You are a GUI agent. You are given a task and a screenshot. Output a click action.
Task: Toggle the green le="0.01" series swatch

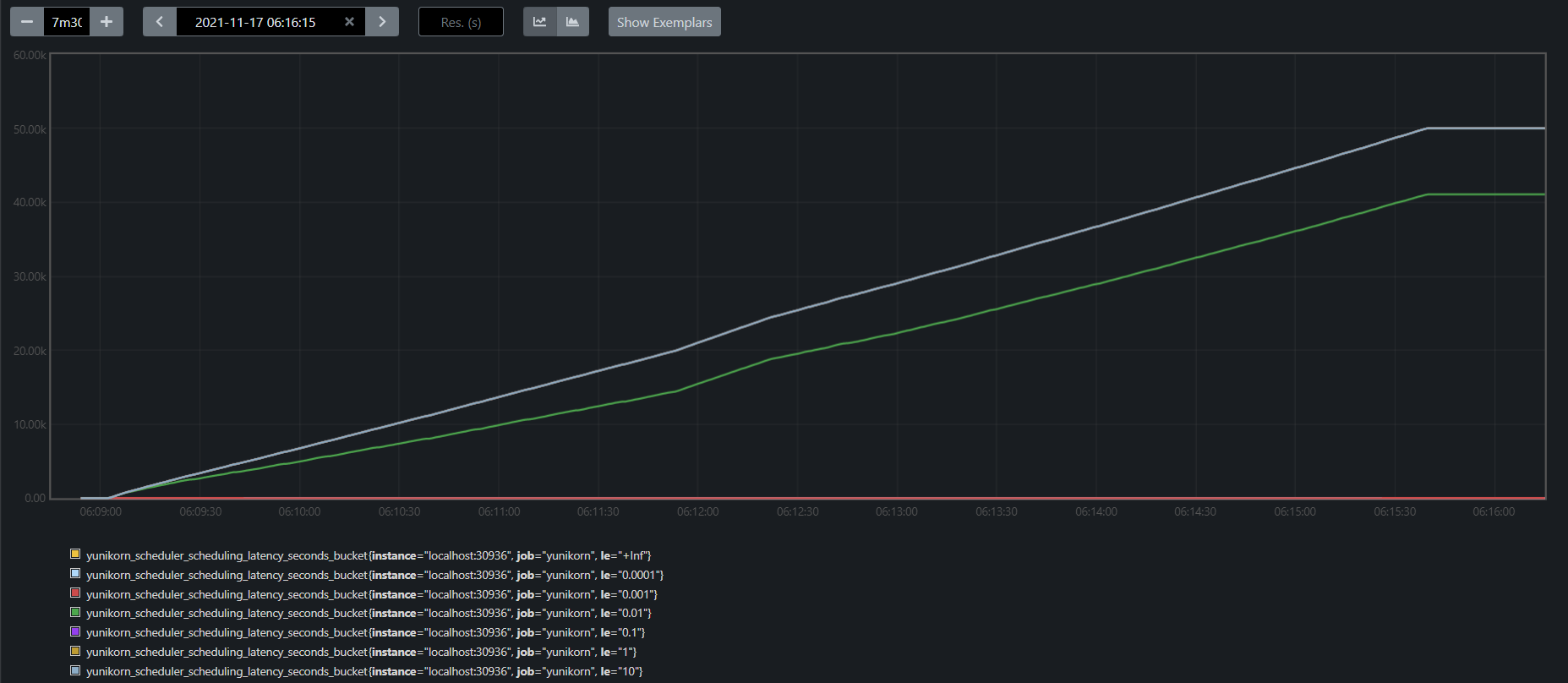[x=75, y=613]
